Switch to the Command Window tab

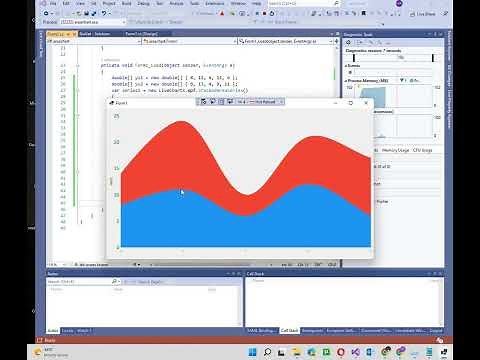click(376, 331)
